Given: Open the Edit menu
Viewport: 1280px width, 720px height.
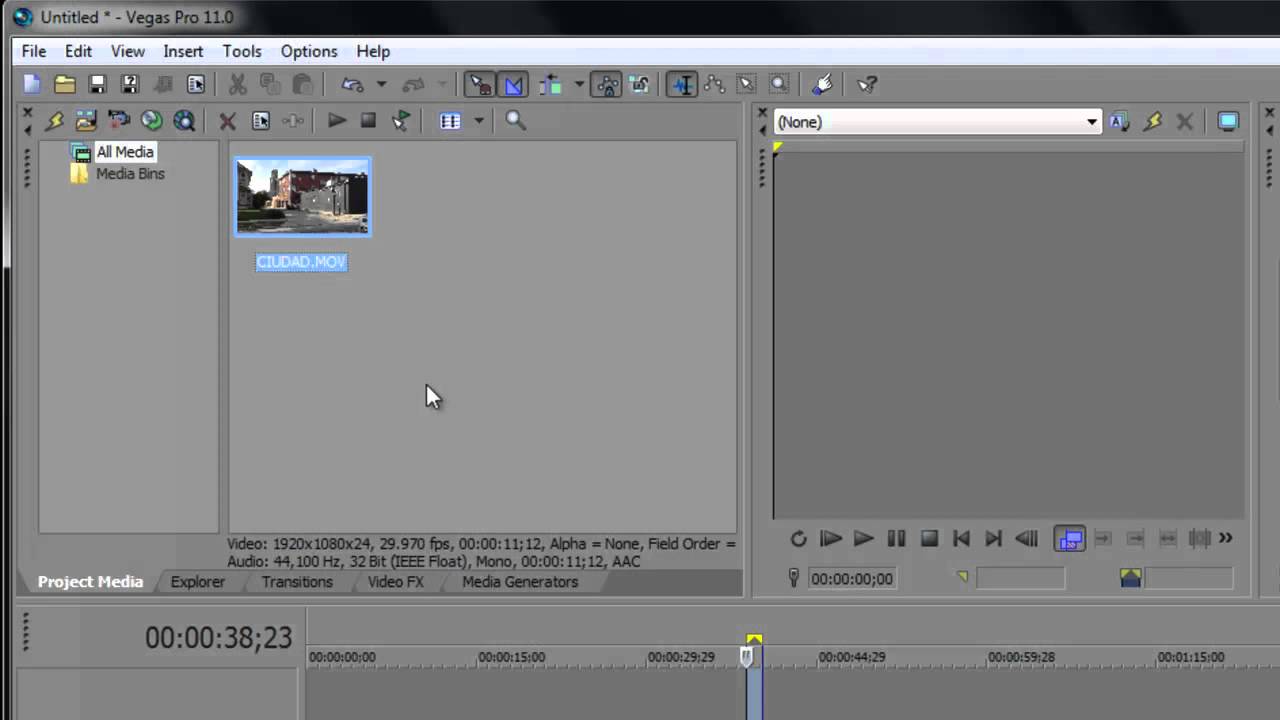Looking at the screenshot, I should pos(78,51).
